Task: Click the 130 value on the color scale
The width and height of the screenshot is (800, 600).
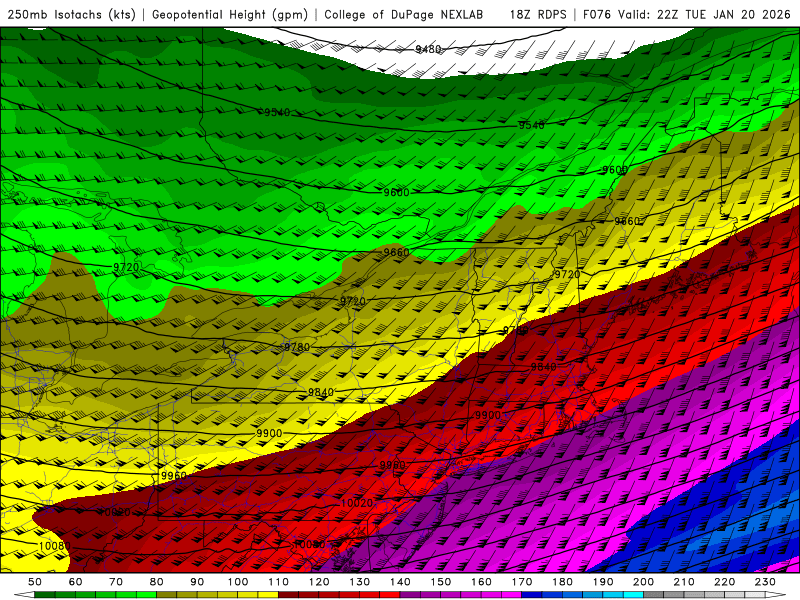Action: point(359,582)
